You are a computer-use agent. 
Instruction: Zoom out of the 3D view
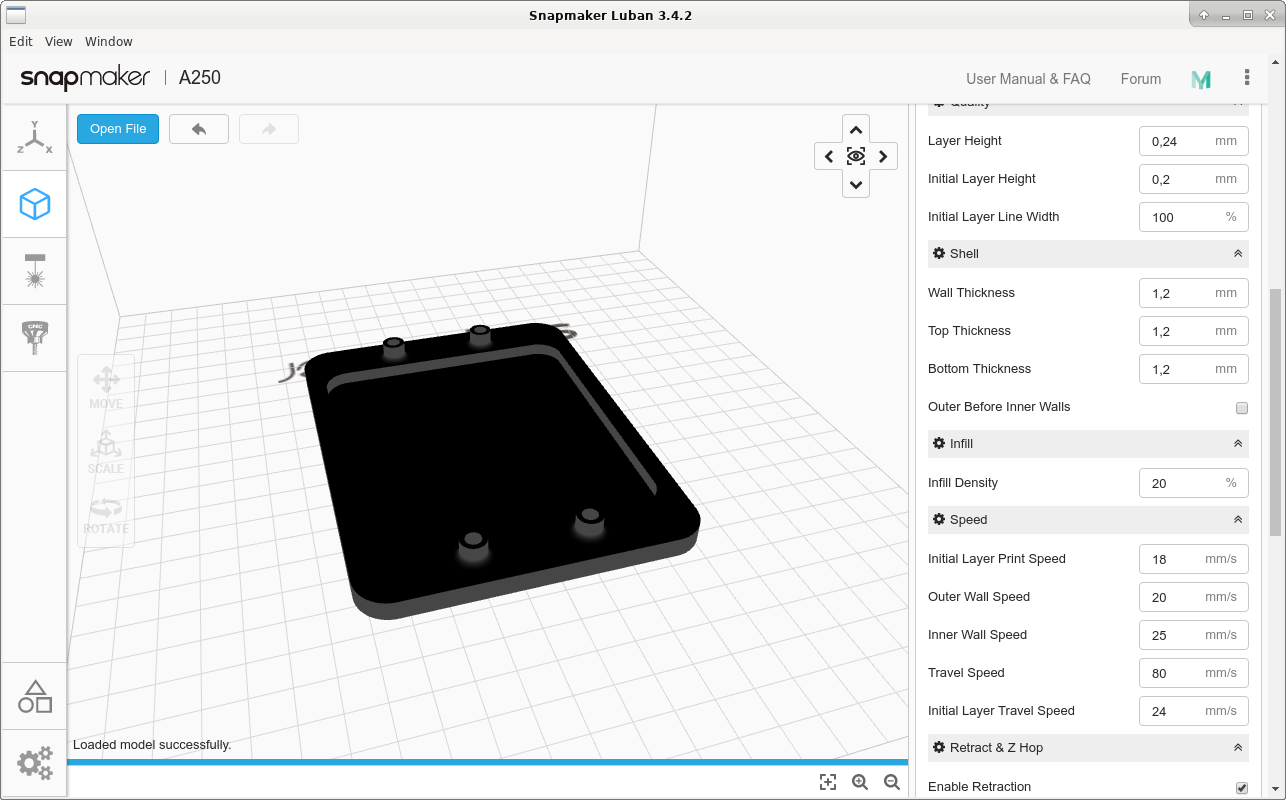pos(892,783)
